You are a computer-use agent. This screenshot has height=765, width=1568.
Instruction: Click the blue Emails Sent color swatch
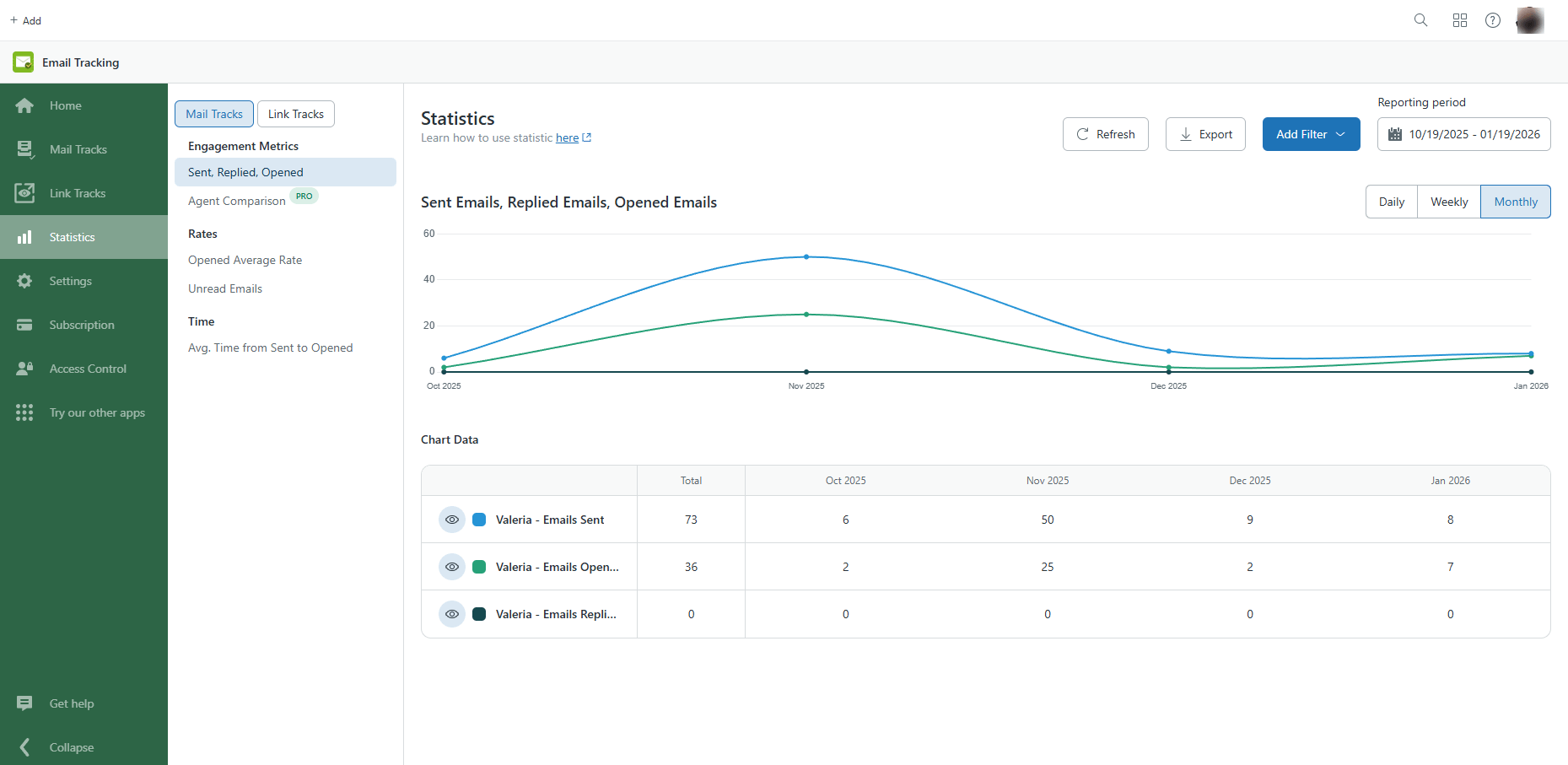[x=479, y=520]
